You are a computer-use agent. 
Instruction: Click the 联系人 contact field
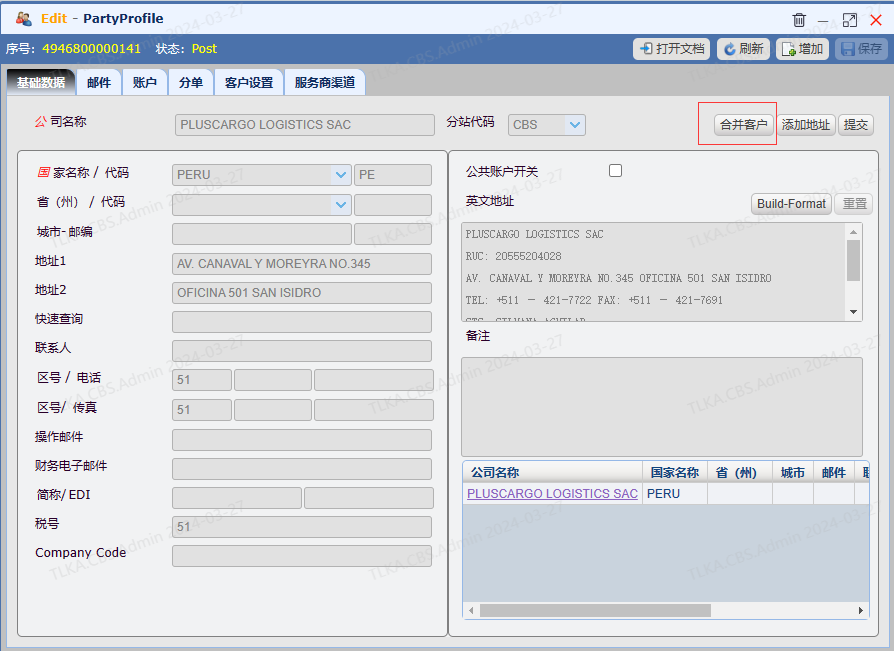[x=302, y=351]
